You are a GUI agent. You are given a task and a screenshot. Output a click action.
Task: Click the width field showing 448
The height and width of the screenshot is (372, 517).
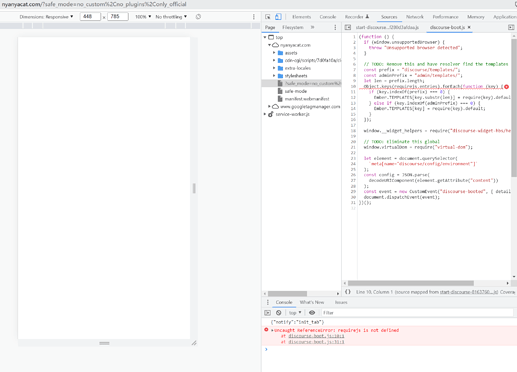90,16
